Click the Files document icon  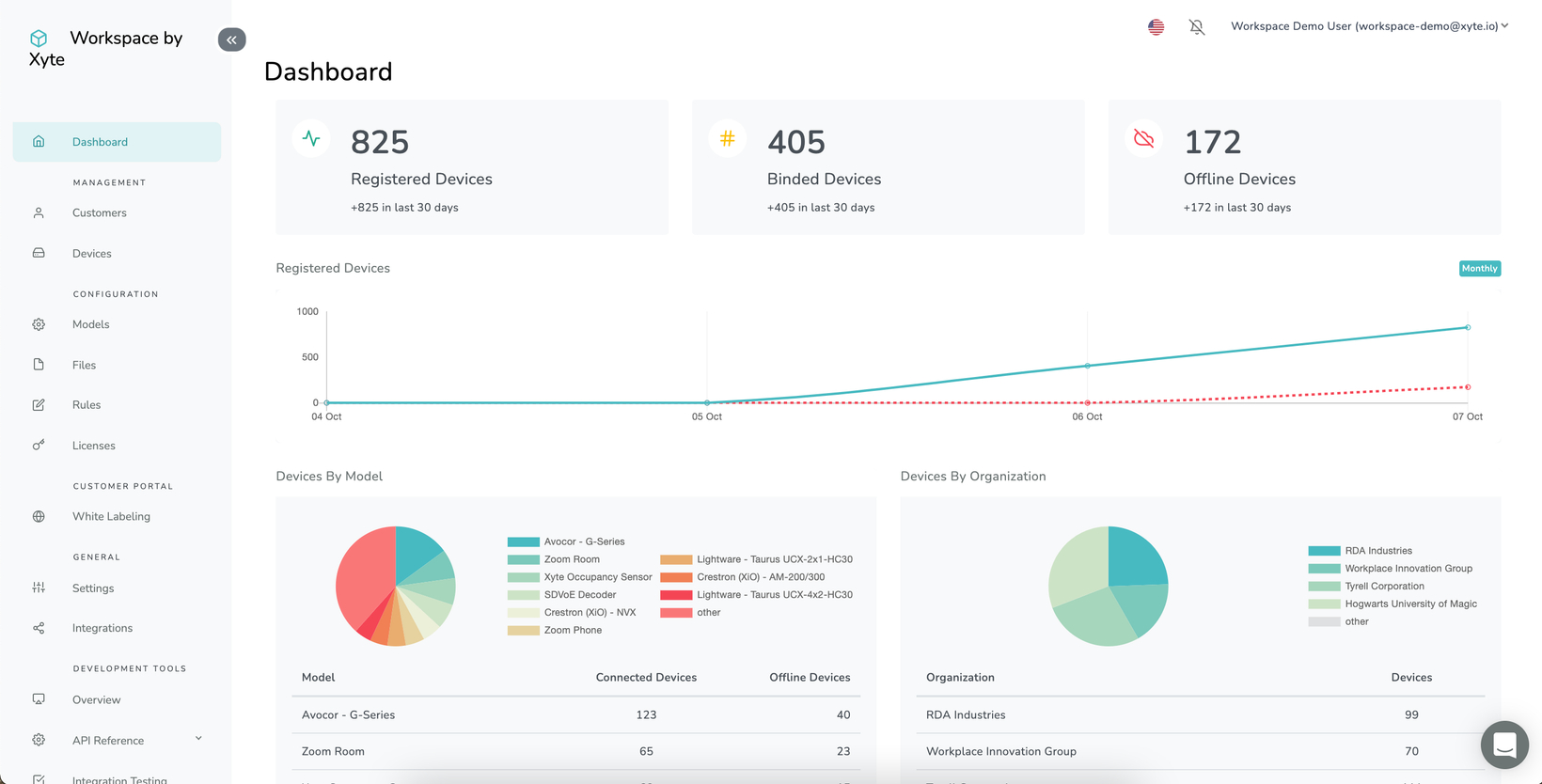pos(39,365)
